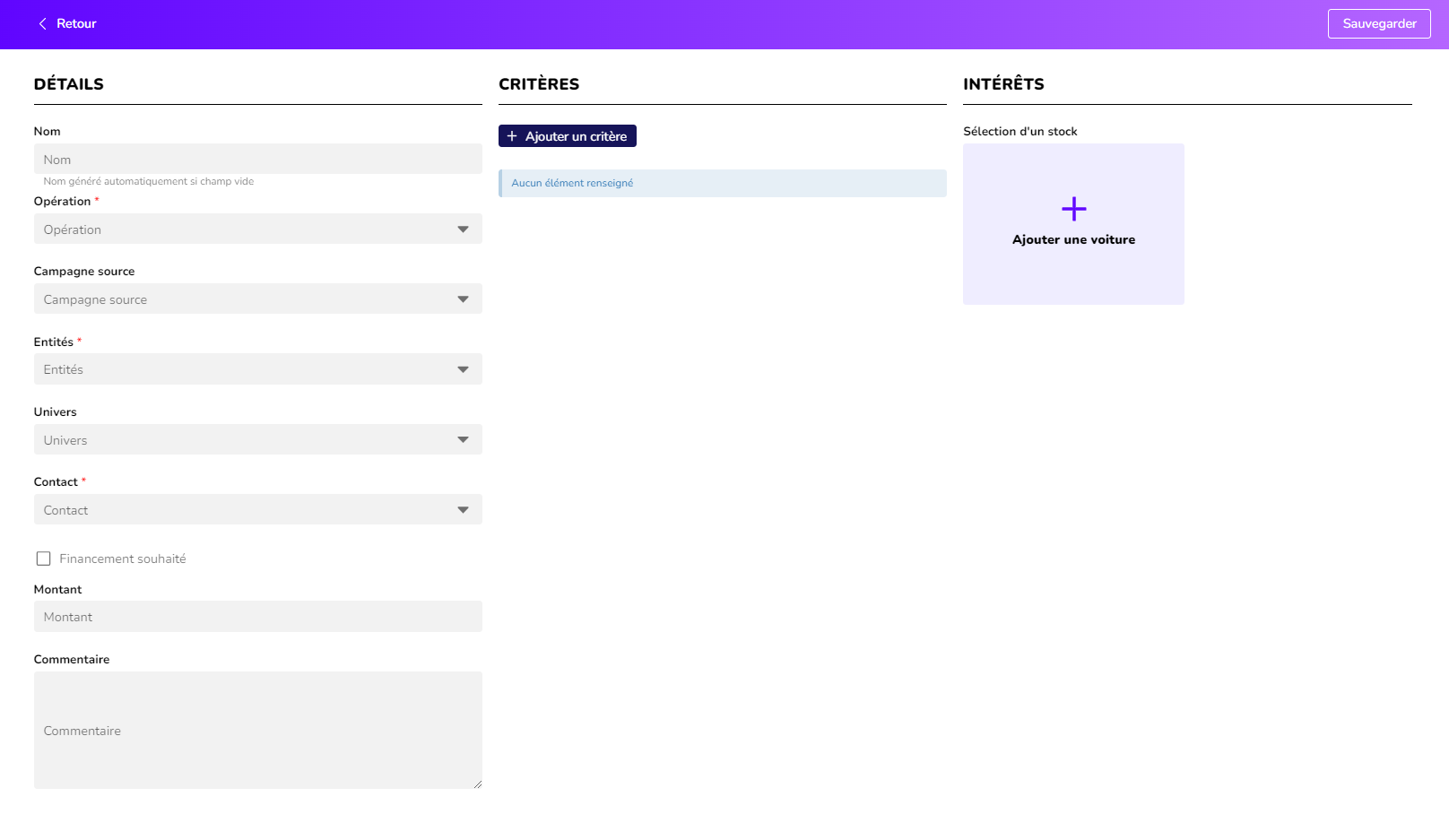Viewport: 1449px width, 840px height.
Task: Click the Ajouter une voiture label
Action: [x=1073, y=239]
